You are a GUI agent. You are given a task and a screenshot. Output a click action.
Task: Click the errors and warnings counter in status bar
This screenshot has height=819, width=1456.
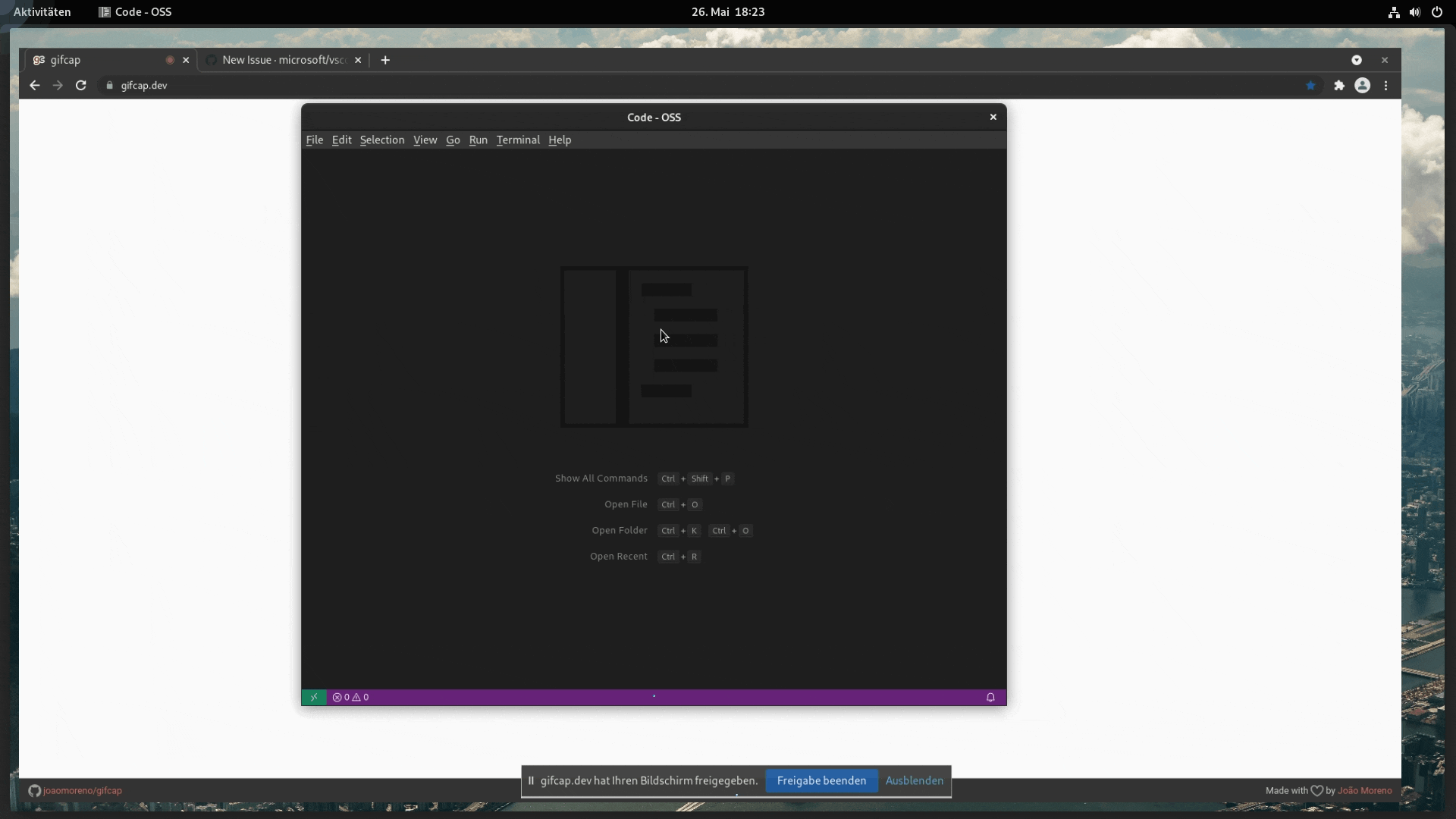[x=350, y=697]
